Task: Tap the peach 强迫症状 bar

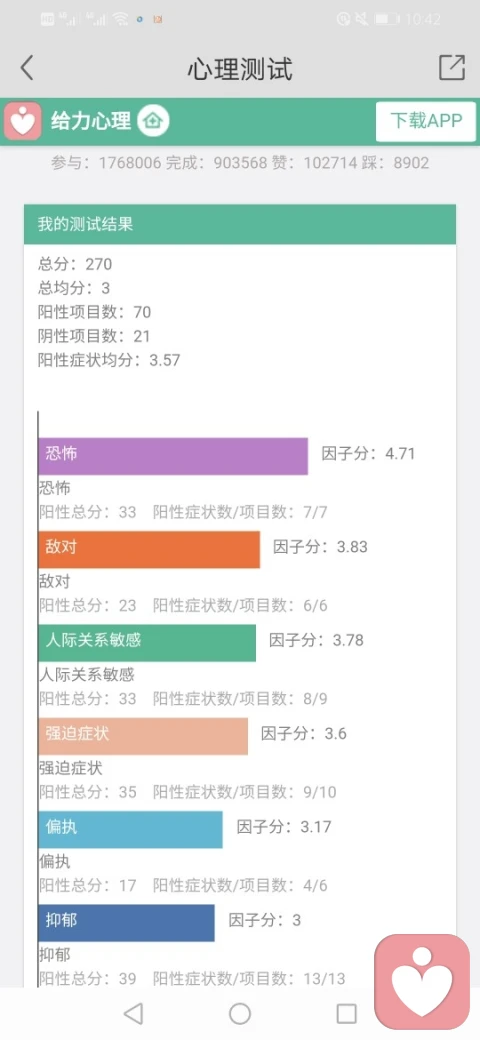Action: (143, 736)
